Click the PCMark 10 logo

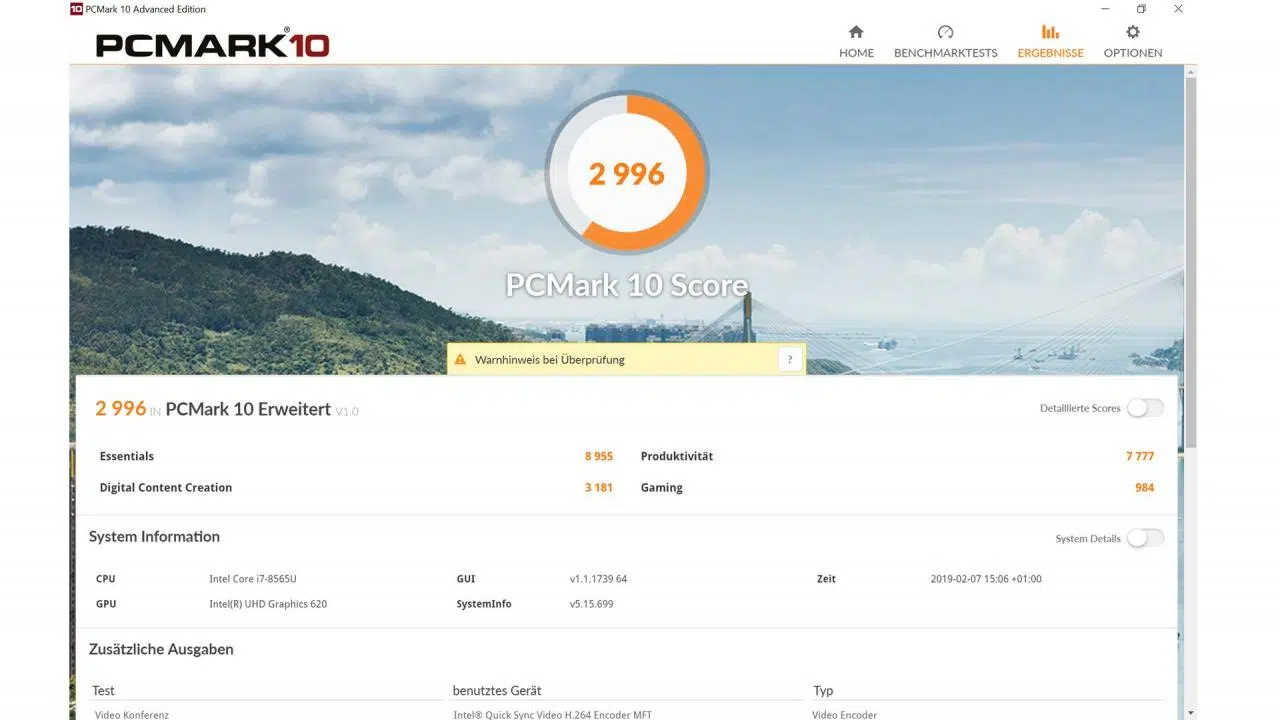[212, 44]
